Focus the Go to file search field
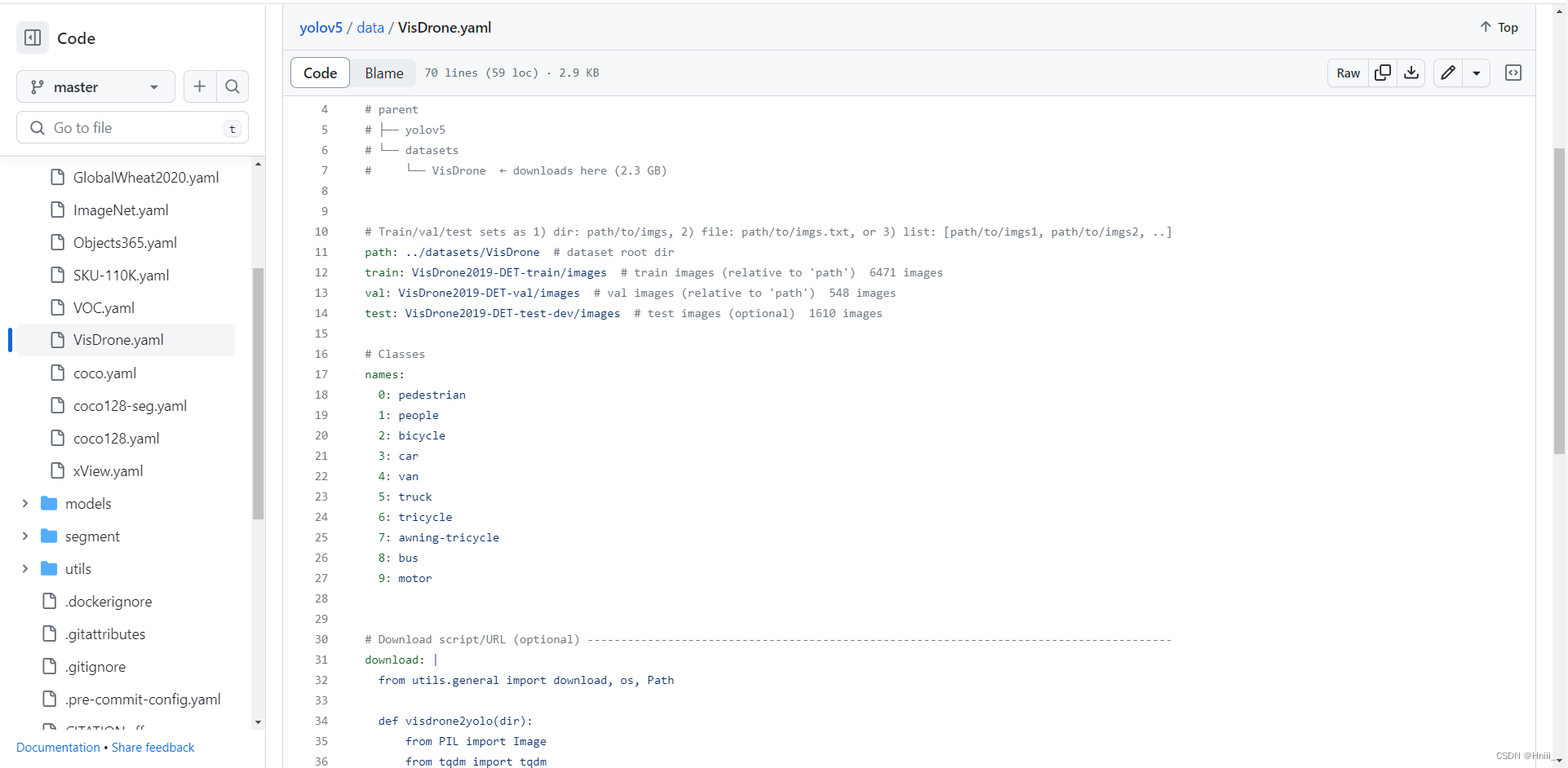 132,128
